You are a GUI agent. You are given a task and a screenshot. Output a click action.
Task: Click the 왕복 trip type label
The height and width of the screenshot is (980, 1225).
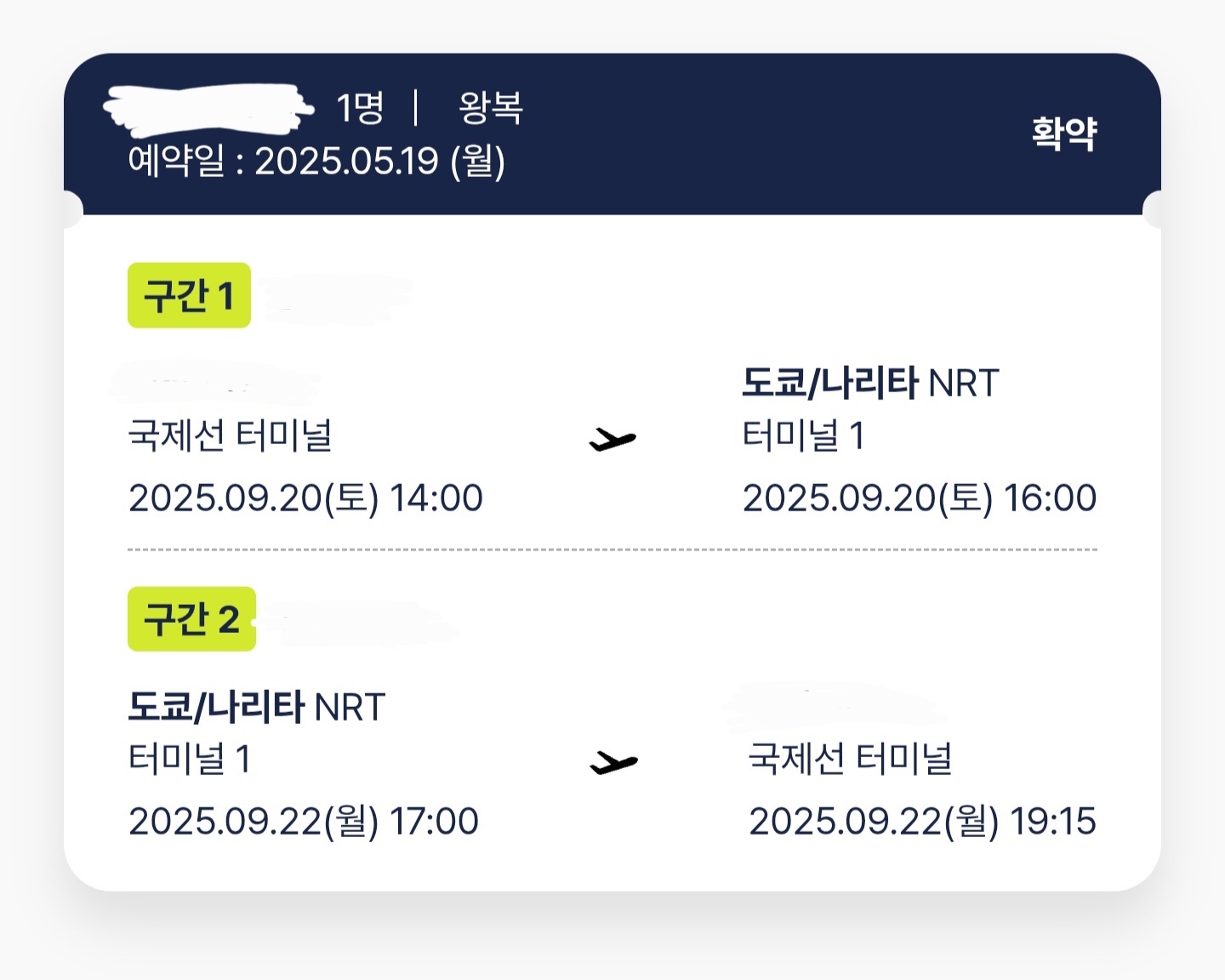click(x=491, y=107)
